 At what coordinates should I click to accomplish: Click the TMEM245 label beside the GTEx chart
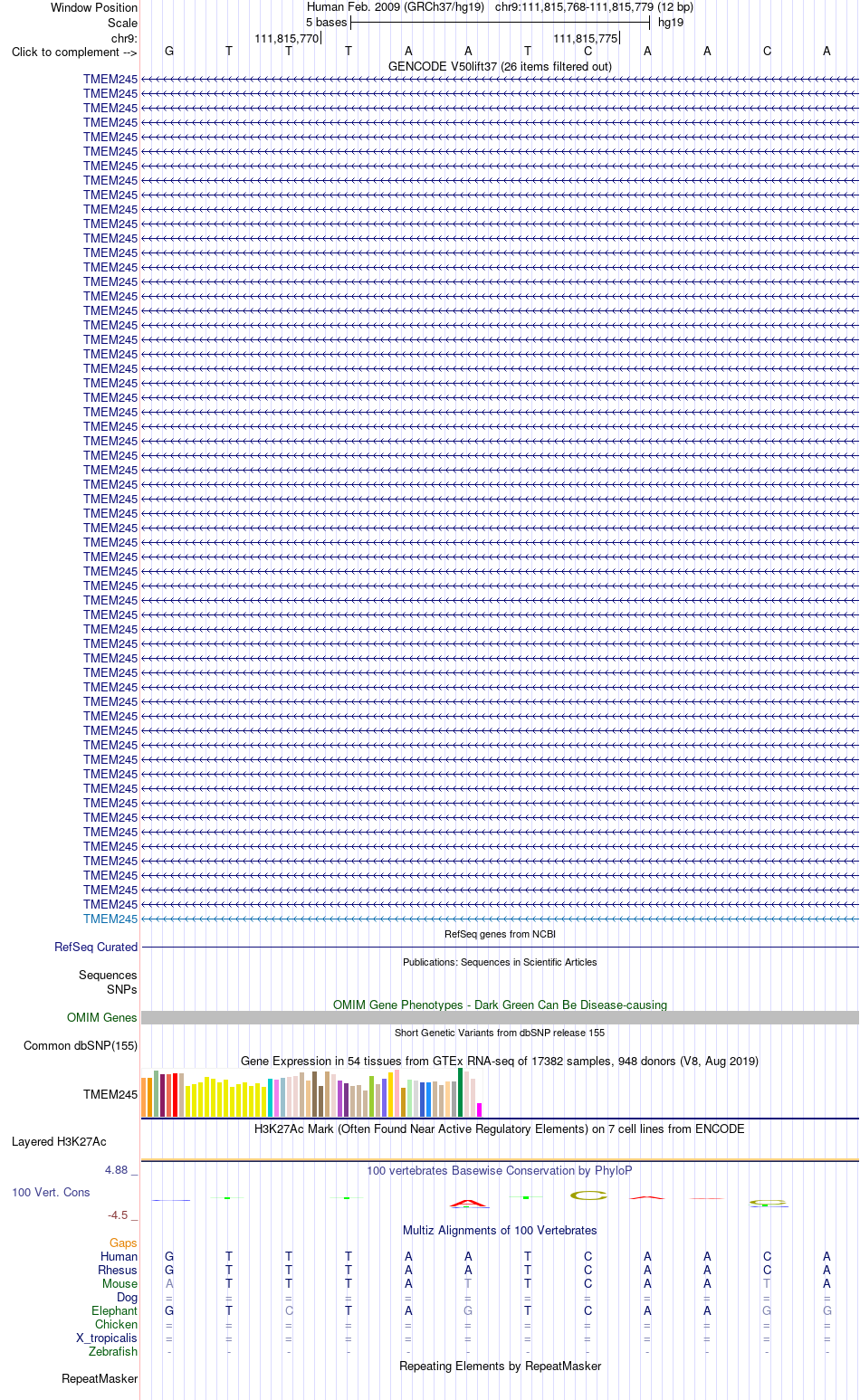(x=110, y=1094)
